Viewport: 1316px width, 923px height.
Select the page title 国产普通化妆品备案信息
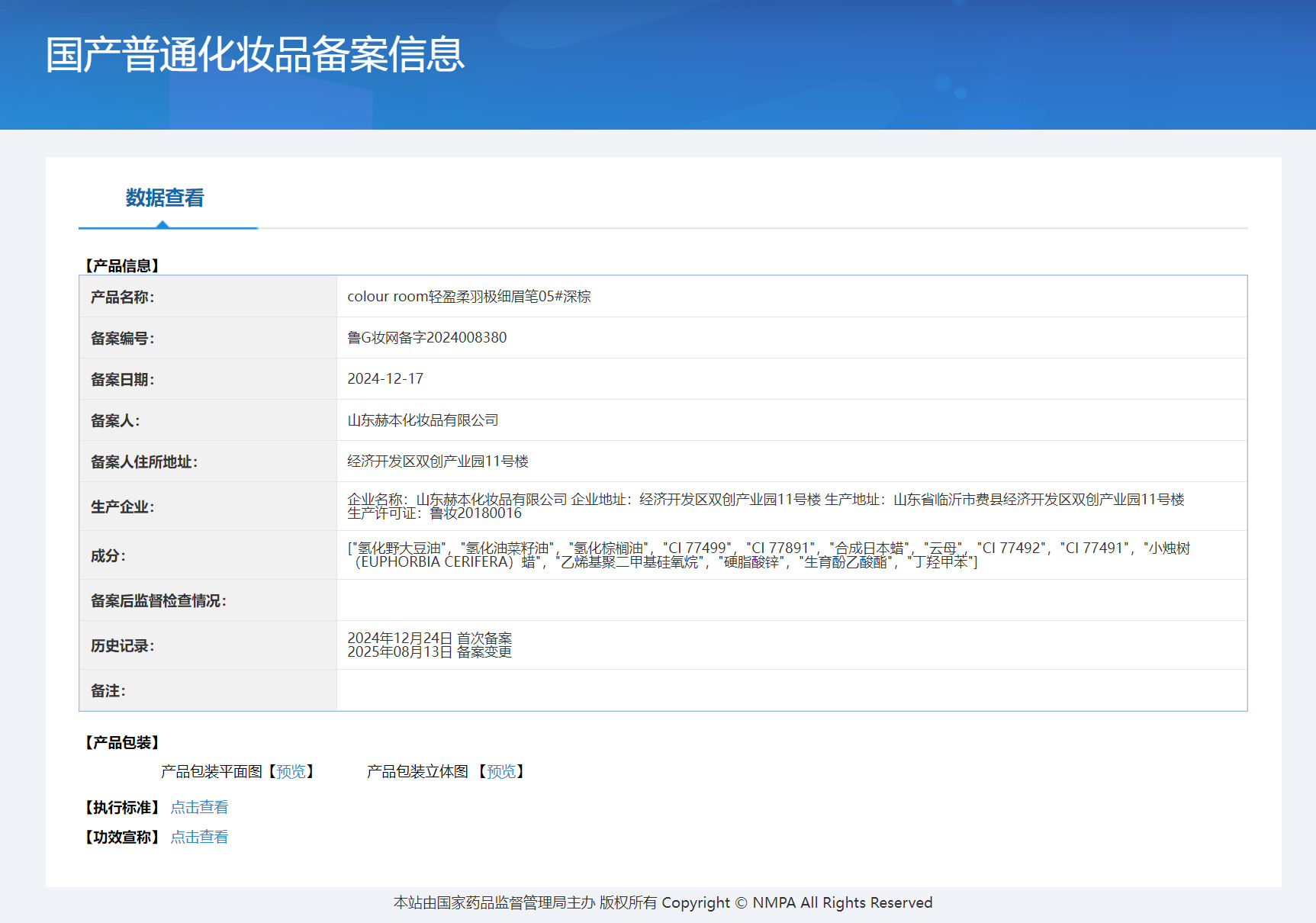[x=255, y=55]
